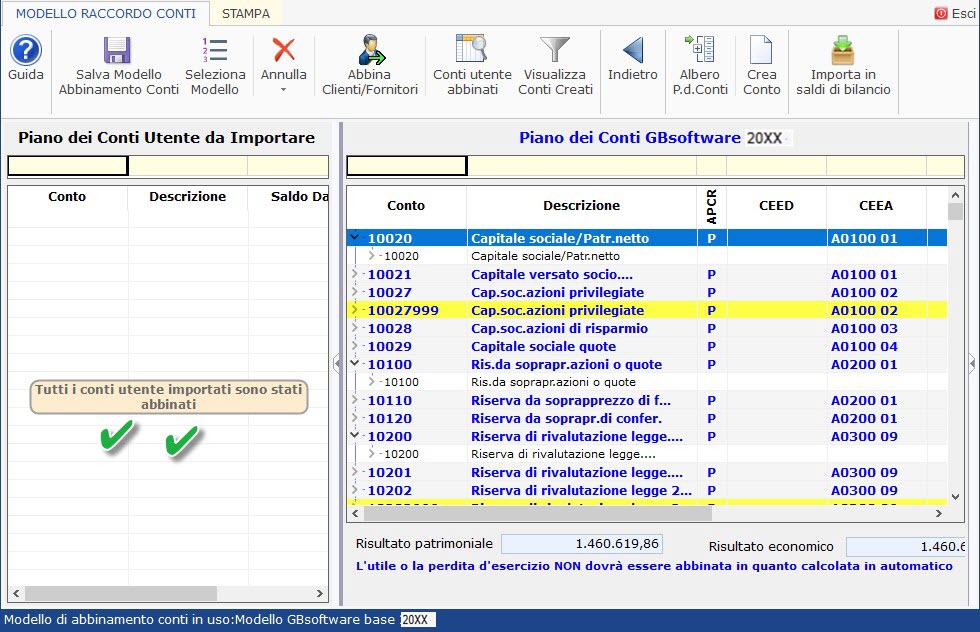The height and width of the screenshot is (632, 980).
Task: Switch to the STAMPA tab
Action: [x=245, y=13]
